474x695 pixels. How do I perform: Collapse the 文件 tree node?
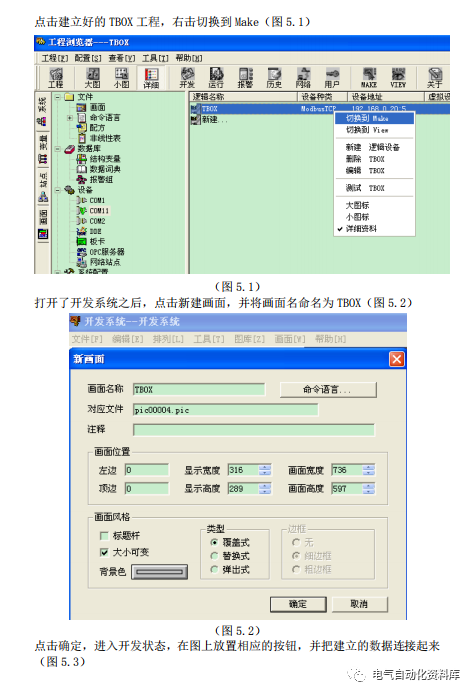(x=58, y=97)
